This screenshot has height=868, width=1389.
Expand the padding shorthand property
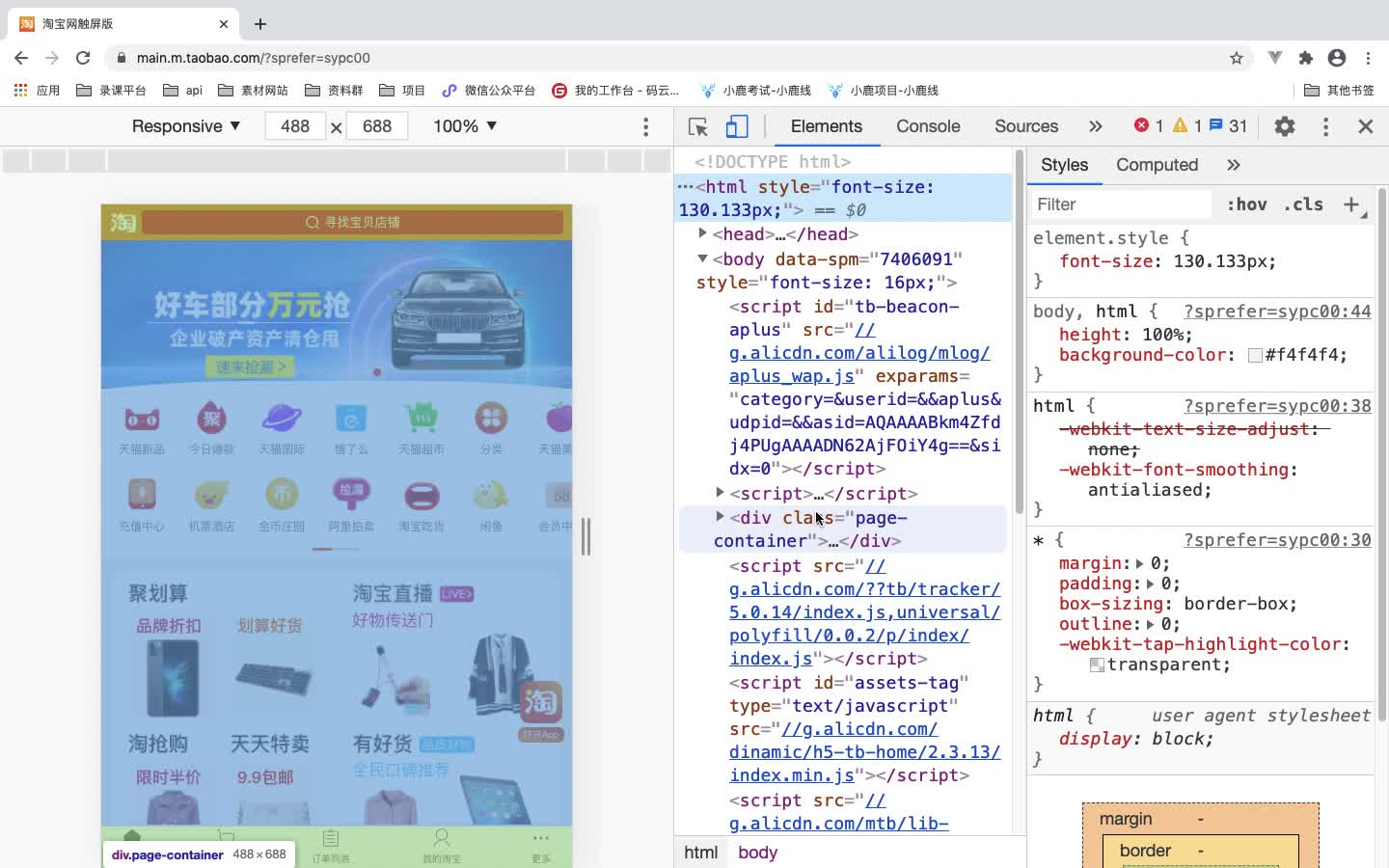(x=1150, y=583)
